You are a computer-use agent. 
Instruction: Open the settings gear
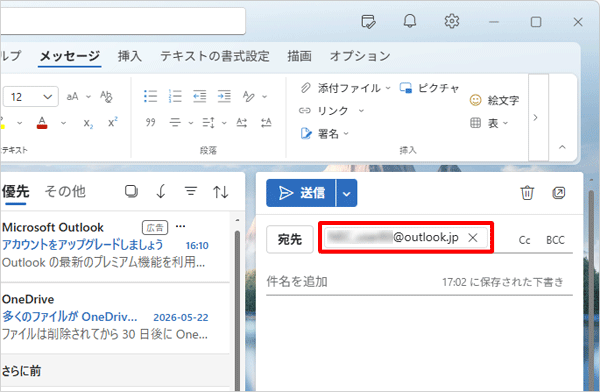click(452, 21)
